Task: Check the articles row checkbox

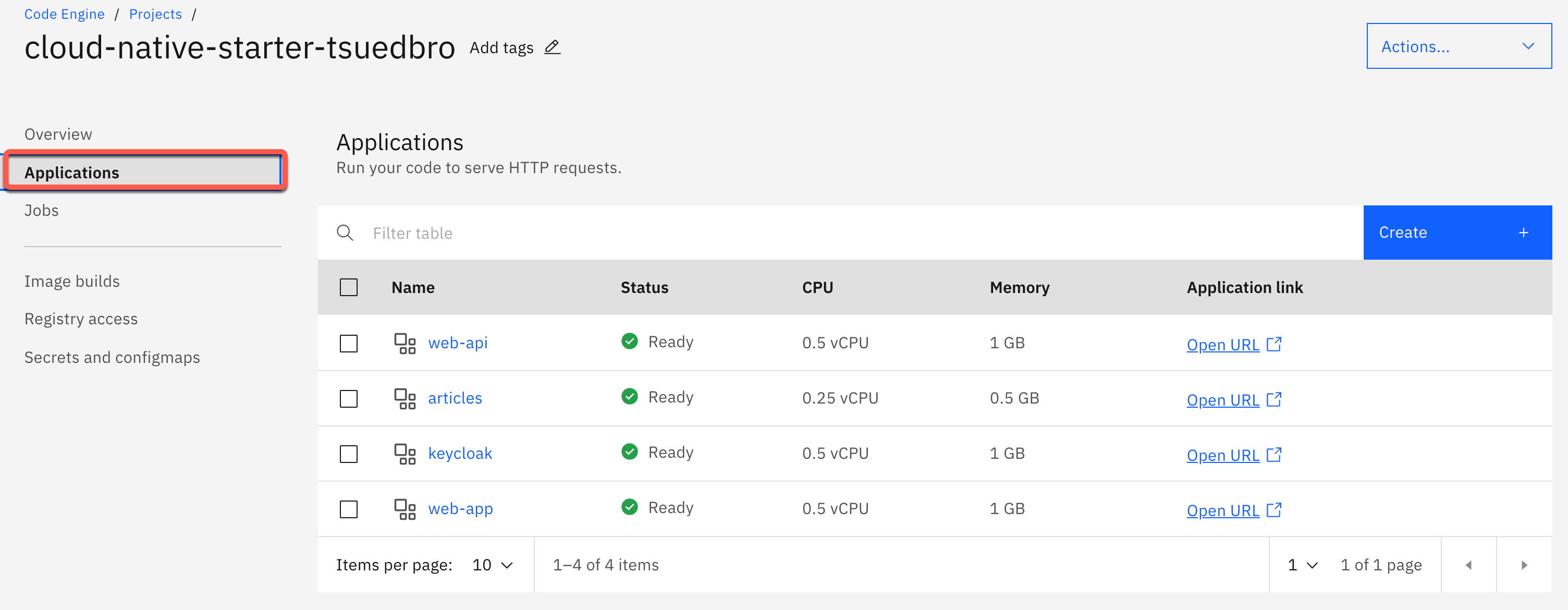Action: (x=349, y=399)
